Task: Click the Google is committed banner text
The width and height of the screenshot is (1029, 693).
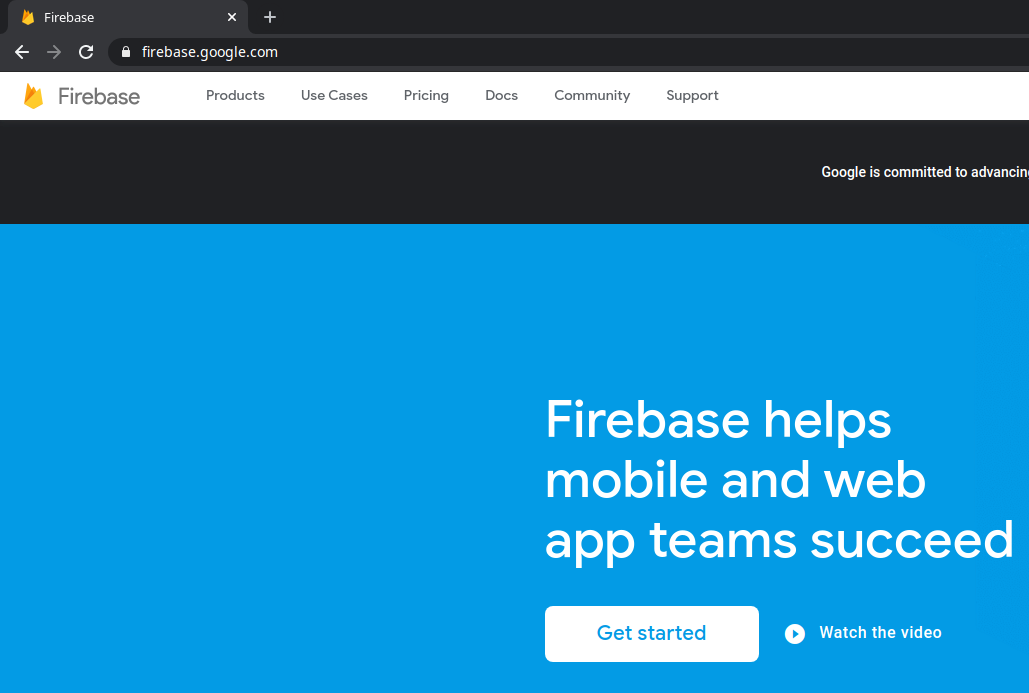Action: 925,172
